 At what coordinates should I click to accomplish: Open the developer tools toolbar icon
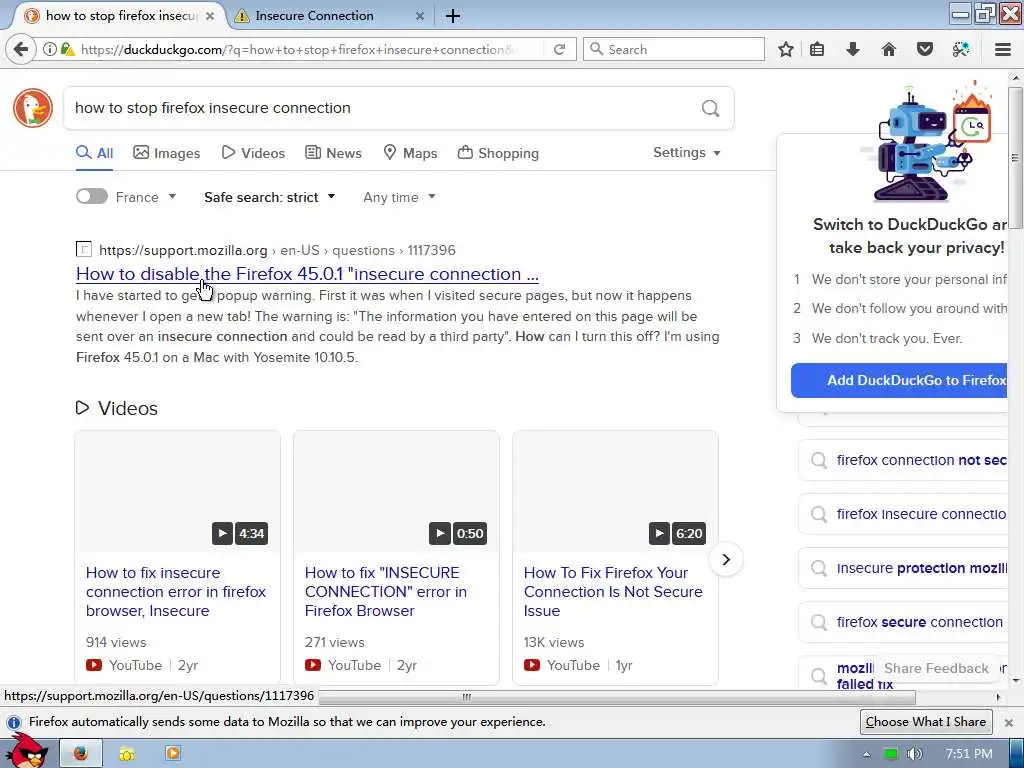pyautogui.click(x=961, y=49)
